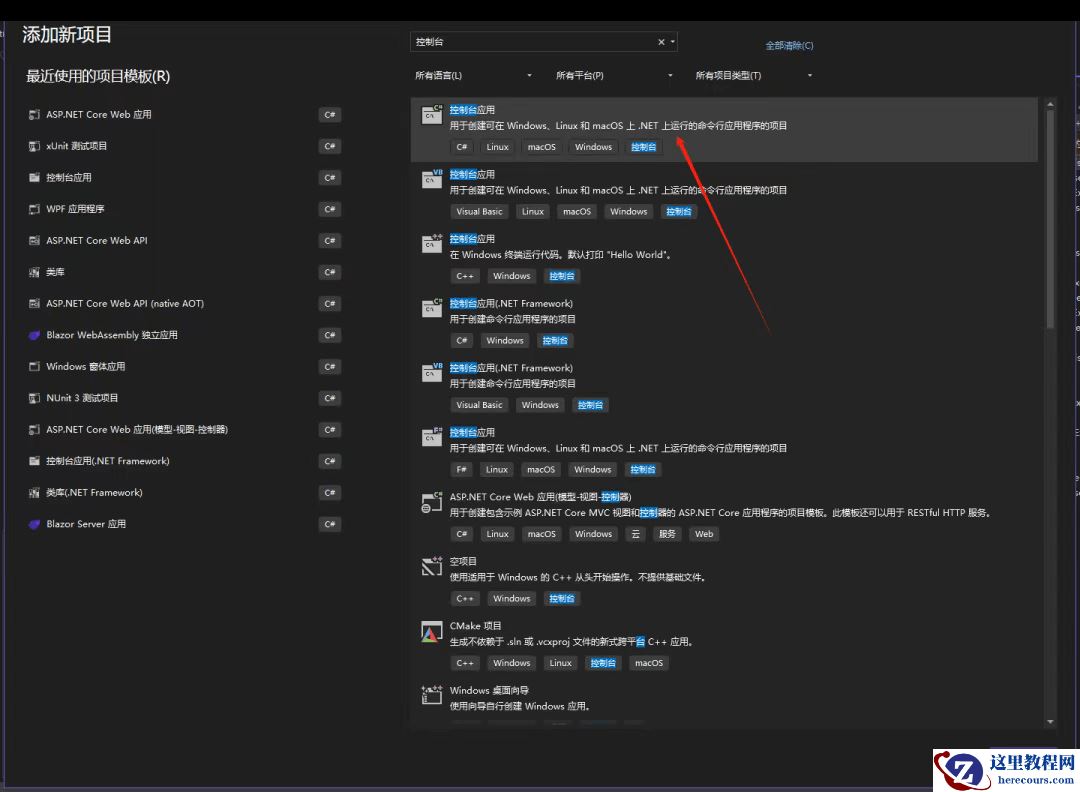This screenshot has width=1080, height=792.
Task: Select WPF 应用程序 from recent templates list
Action: tap(75, 209)
